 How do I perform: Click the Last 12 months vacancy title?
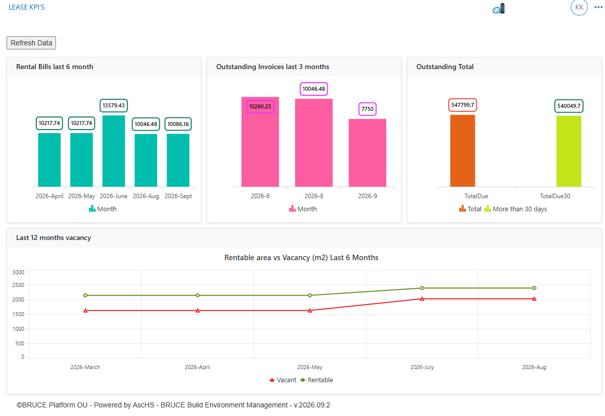(53, 238)
